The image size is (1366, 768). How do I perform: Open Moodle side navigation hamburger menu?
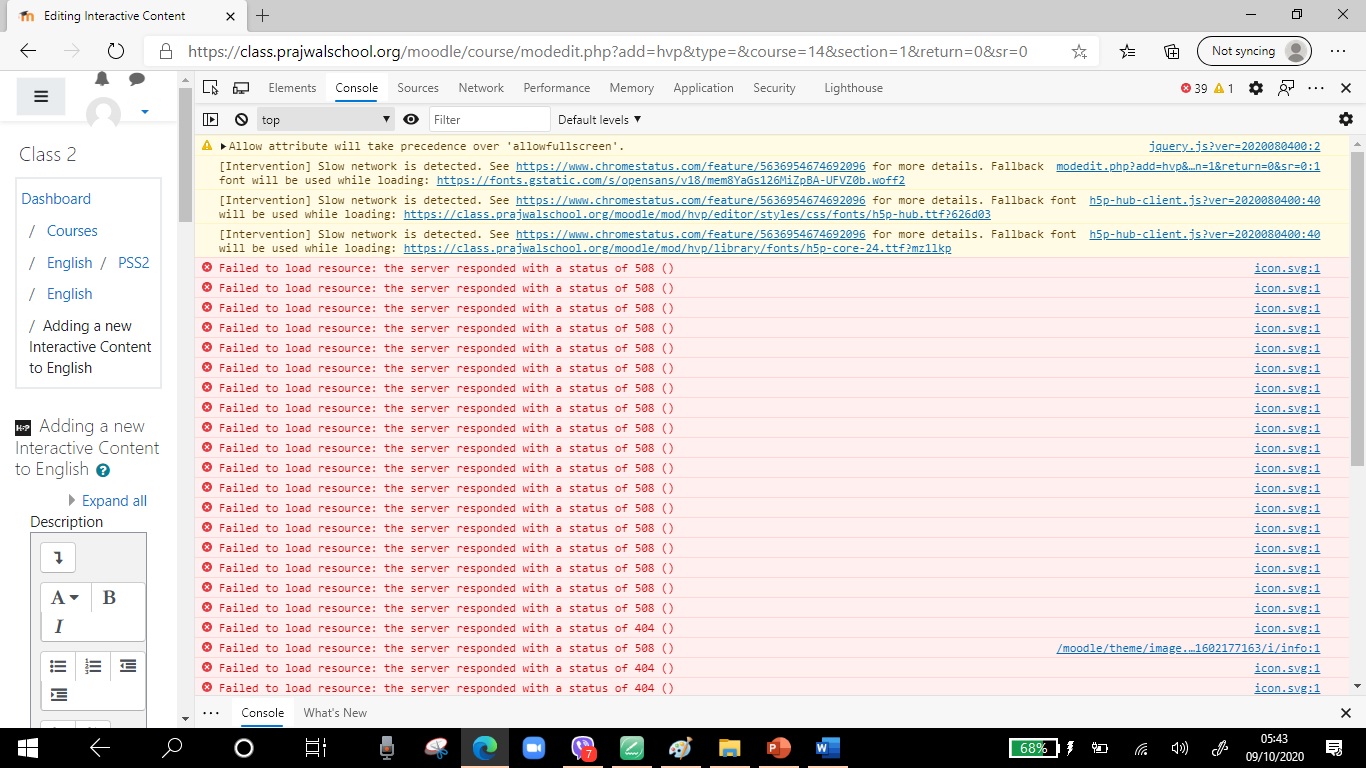click(x=41, y=96)
